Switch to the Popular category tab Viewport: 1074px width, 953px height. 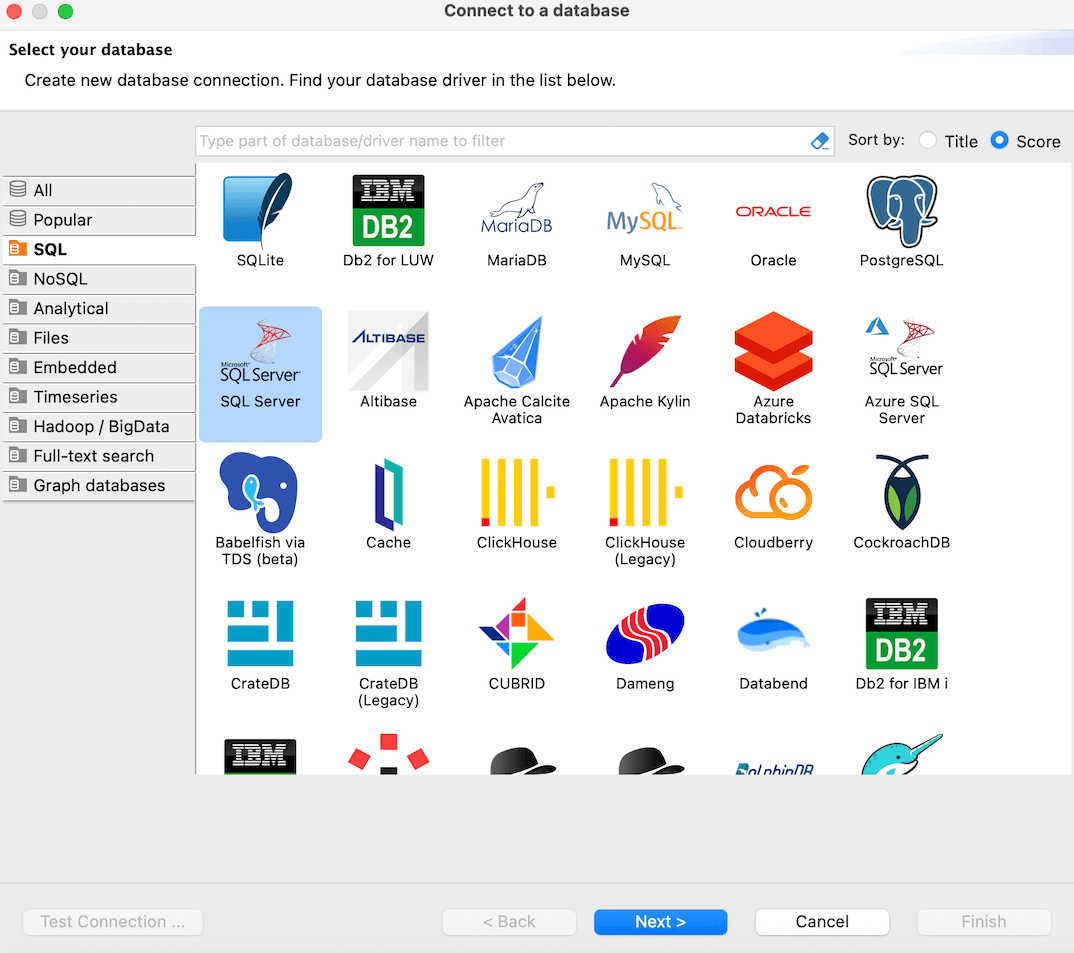coord(98,220)
